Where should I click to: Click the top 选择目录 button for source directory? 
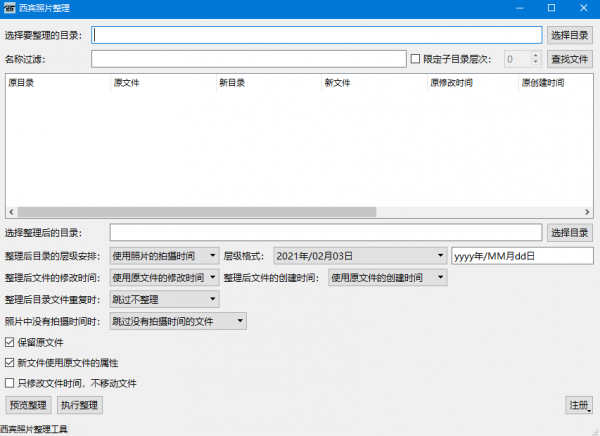(x=569, y=35)
